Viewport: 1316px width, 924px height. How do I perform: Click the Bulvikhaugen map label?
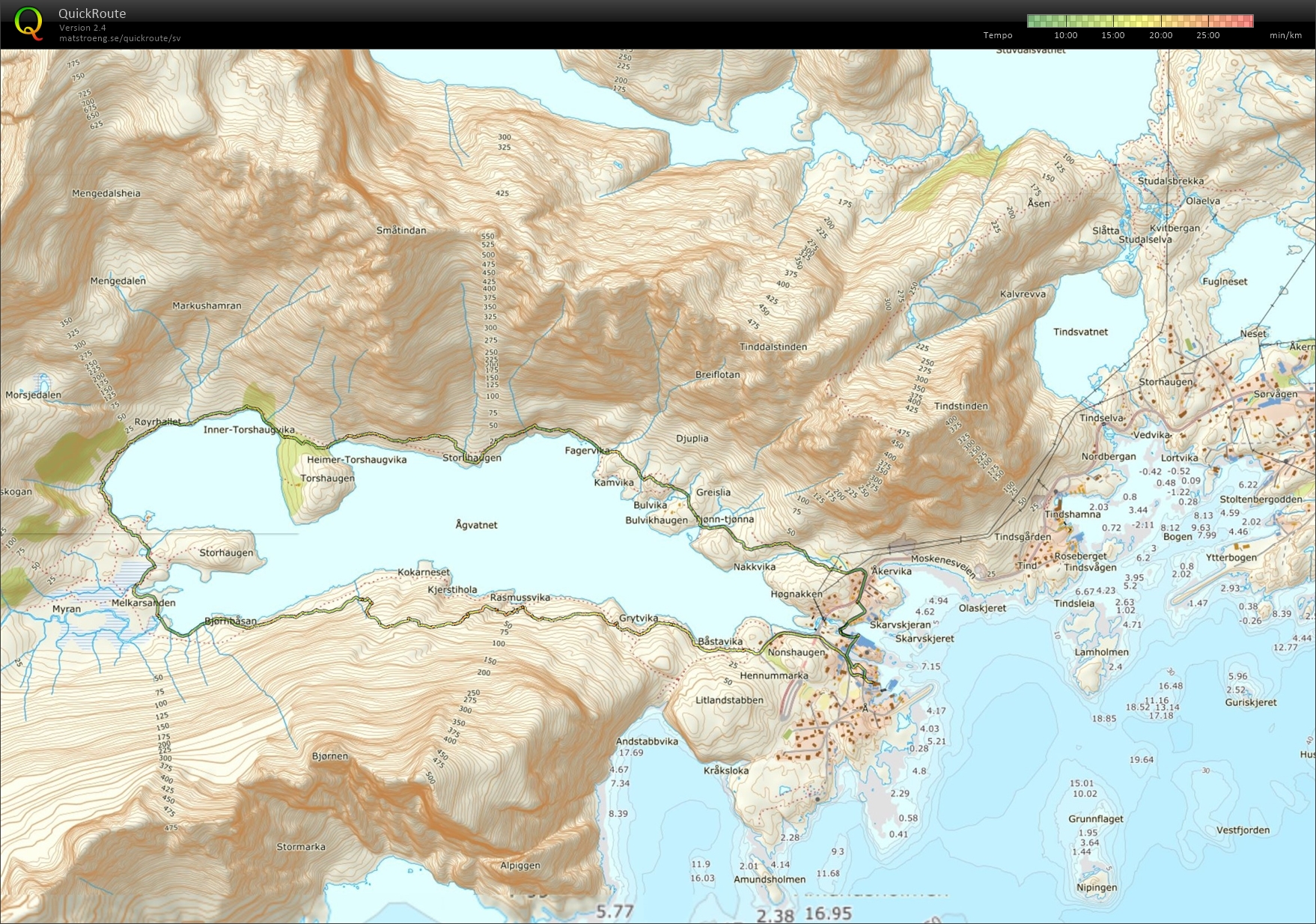pyautogui.click(x=657, y=520)
